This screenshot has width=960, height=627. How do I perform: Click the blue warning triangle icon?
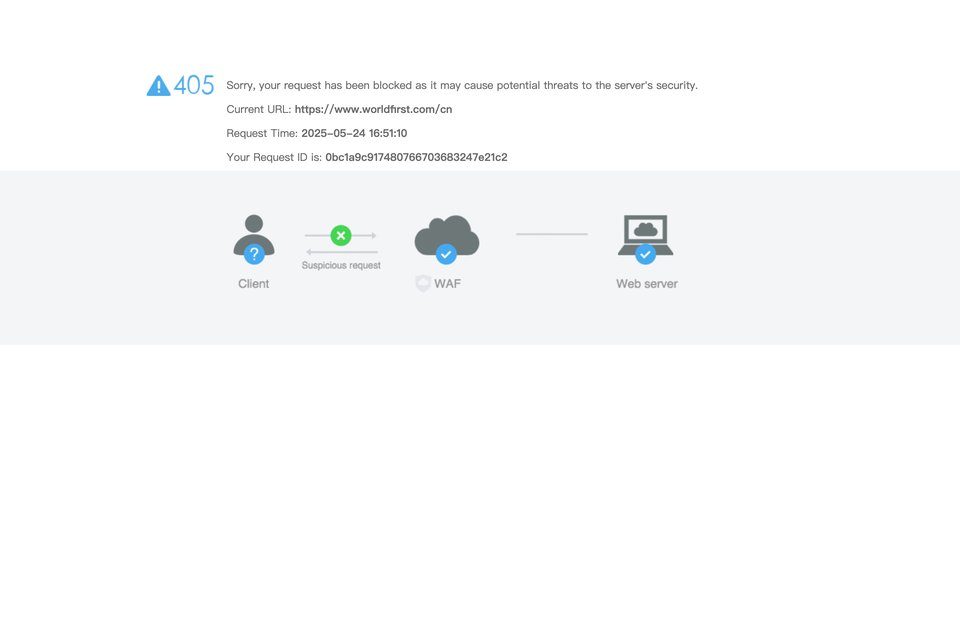click(159, 86)
